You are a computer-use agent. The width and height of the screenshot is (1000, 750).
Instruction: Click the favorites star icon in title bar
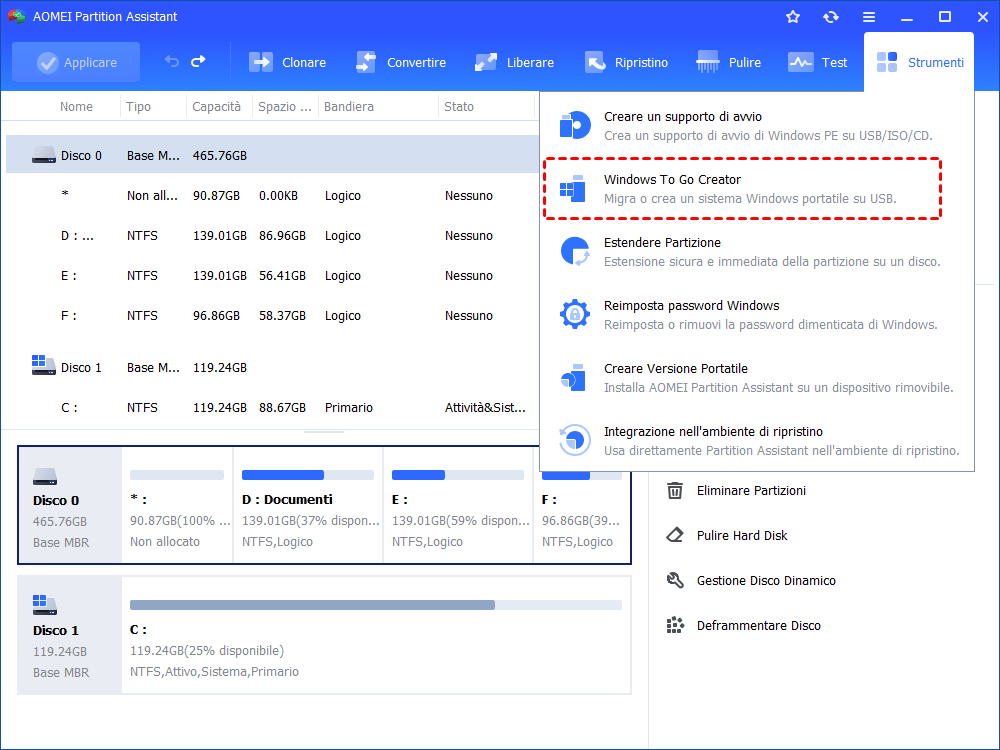(x=793, y=17)
